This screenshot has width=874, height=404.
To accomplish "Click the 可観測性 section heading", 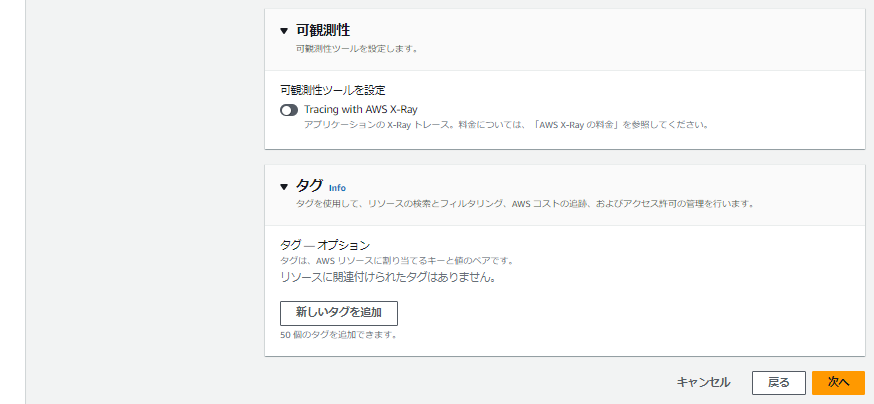I will coord(323,30).
